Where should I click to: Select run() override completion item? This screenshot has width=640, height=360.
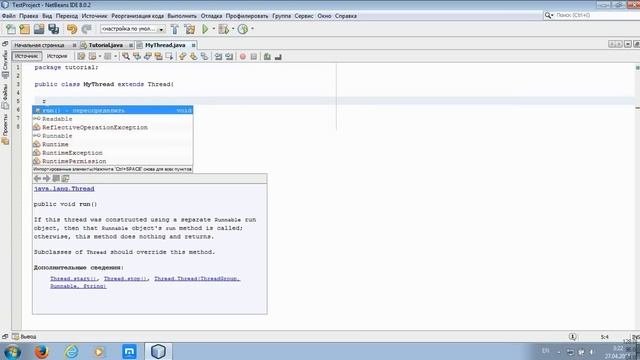[113, 110]
